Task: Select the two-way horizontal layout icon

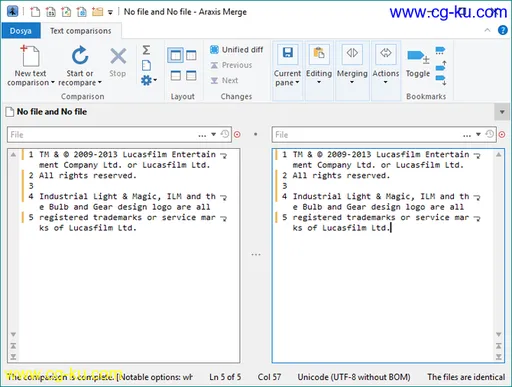Action: coord(176,76)
